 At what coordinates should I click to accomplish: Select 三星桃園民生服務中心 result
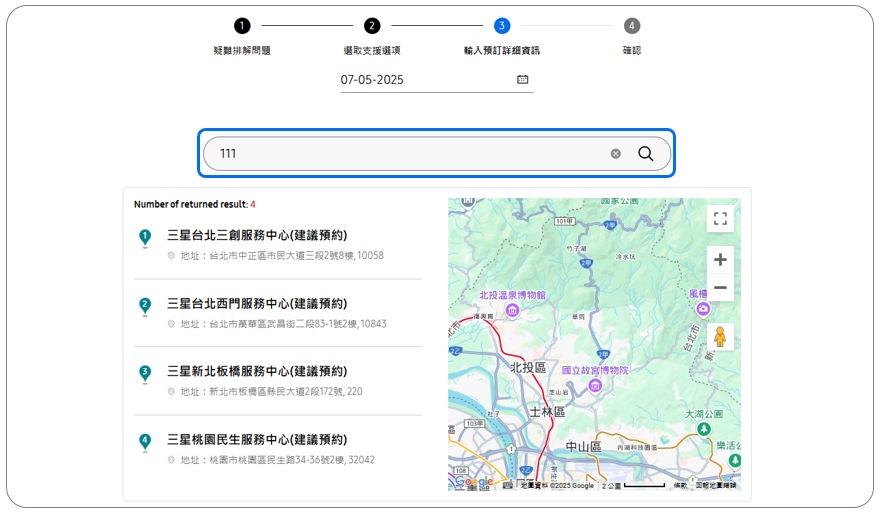pyautogui.click(x=257, y=439)
